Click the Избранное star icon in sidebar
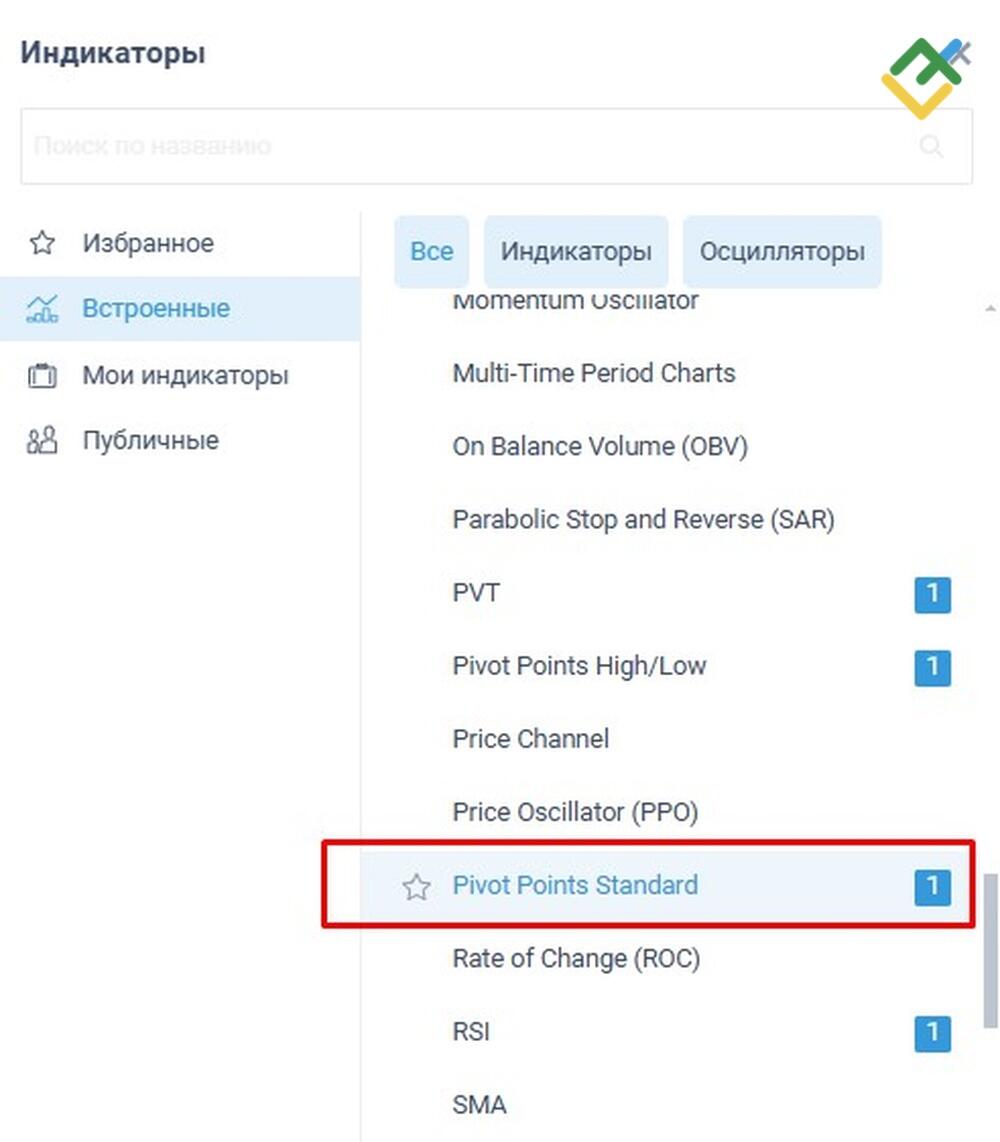The image size is (1000, 1142). tap(42, 243)
